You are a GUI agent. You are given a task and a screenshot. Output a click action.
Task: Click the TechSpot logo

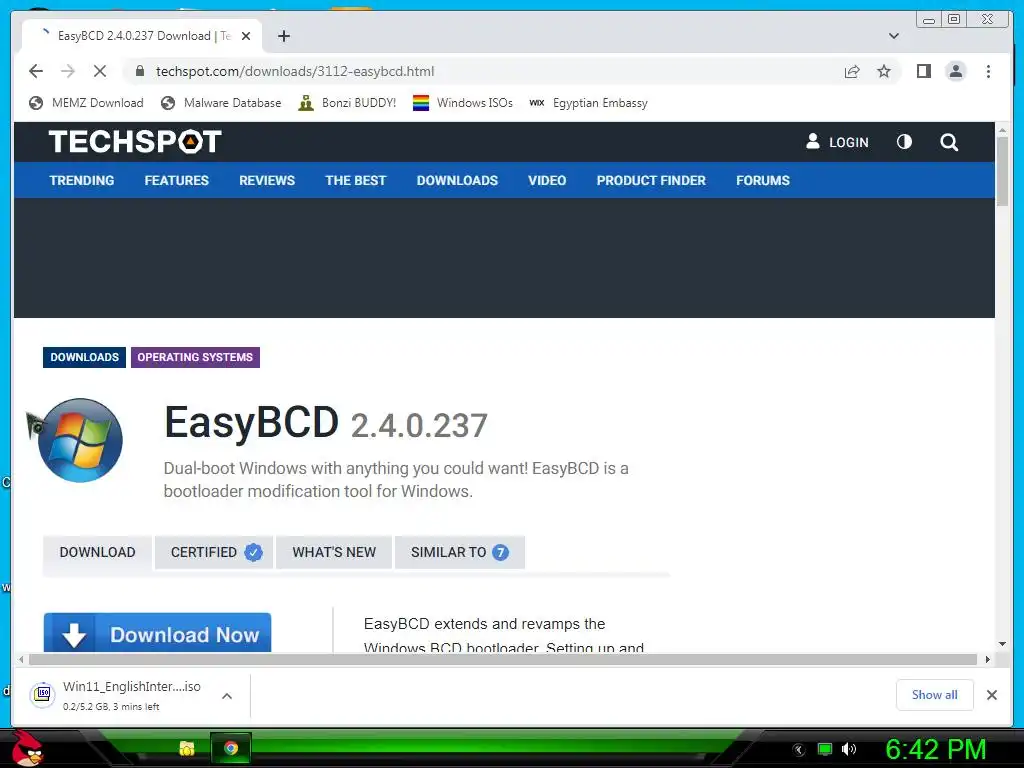[x=135, y=142]
